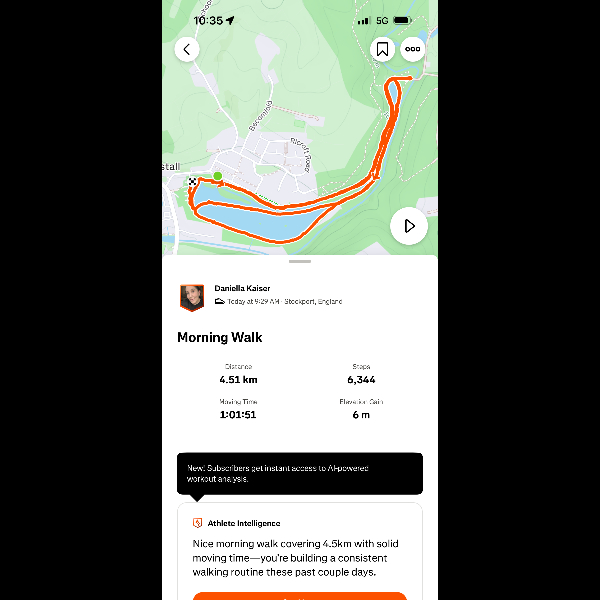The image size is (600, 600).
Task: Open Daniella Kaiser's name link
Action: click(x=242, y=288)
